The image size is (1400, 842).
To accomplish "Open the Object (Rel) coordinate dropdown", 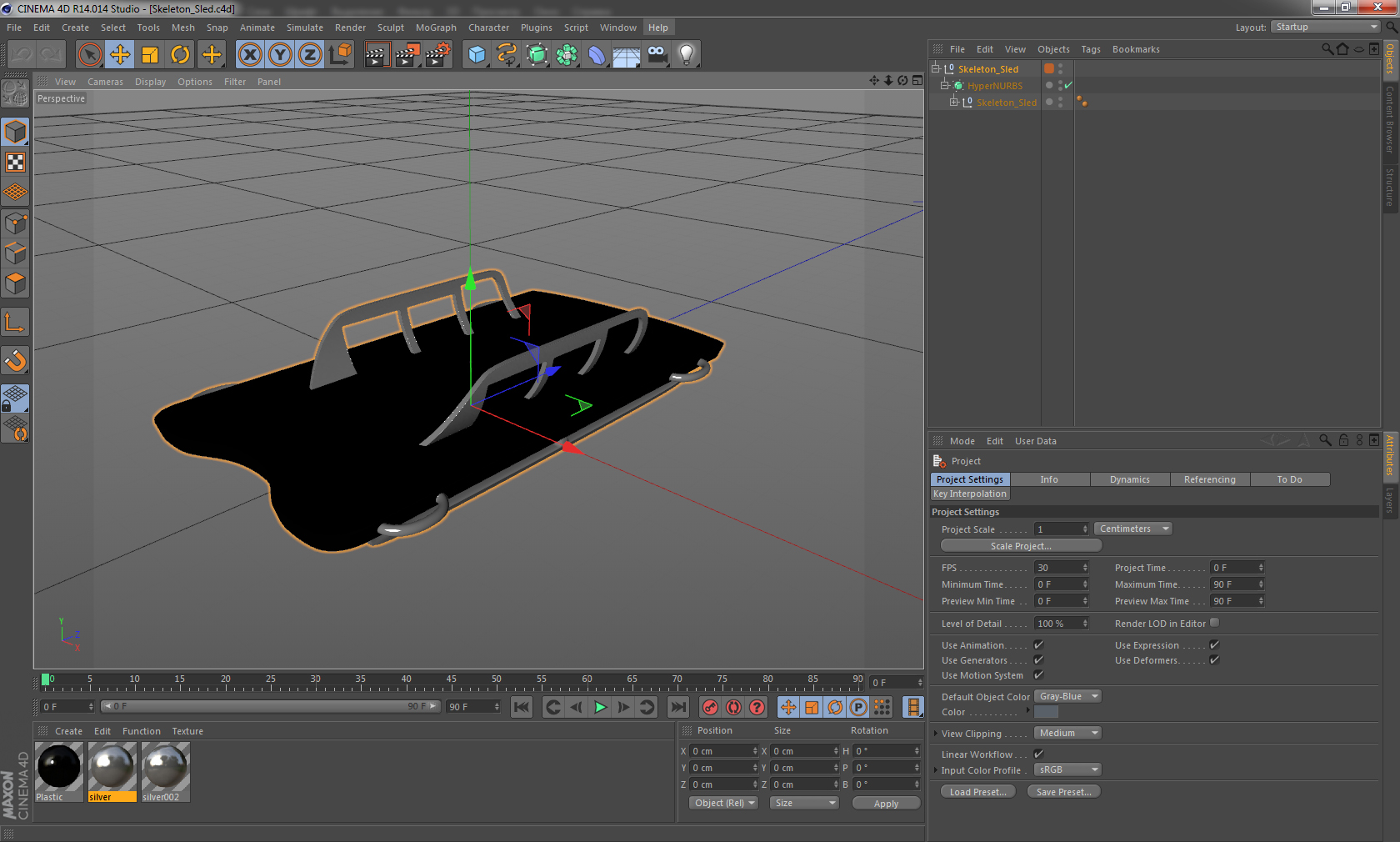I will pyautogui.click(x=724, y=803).
